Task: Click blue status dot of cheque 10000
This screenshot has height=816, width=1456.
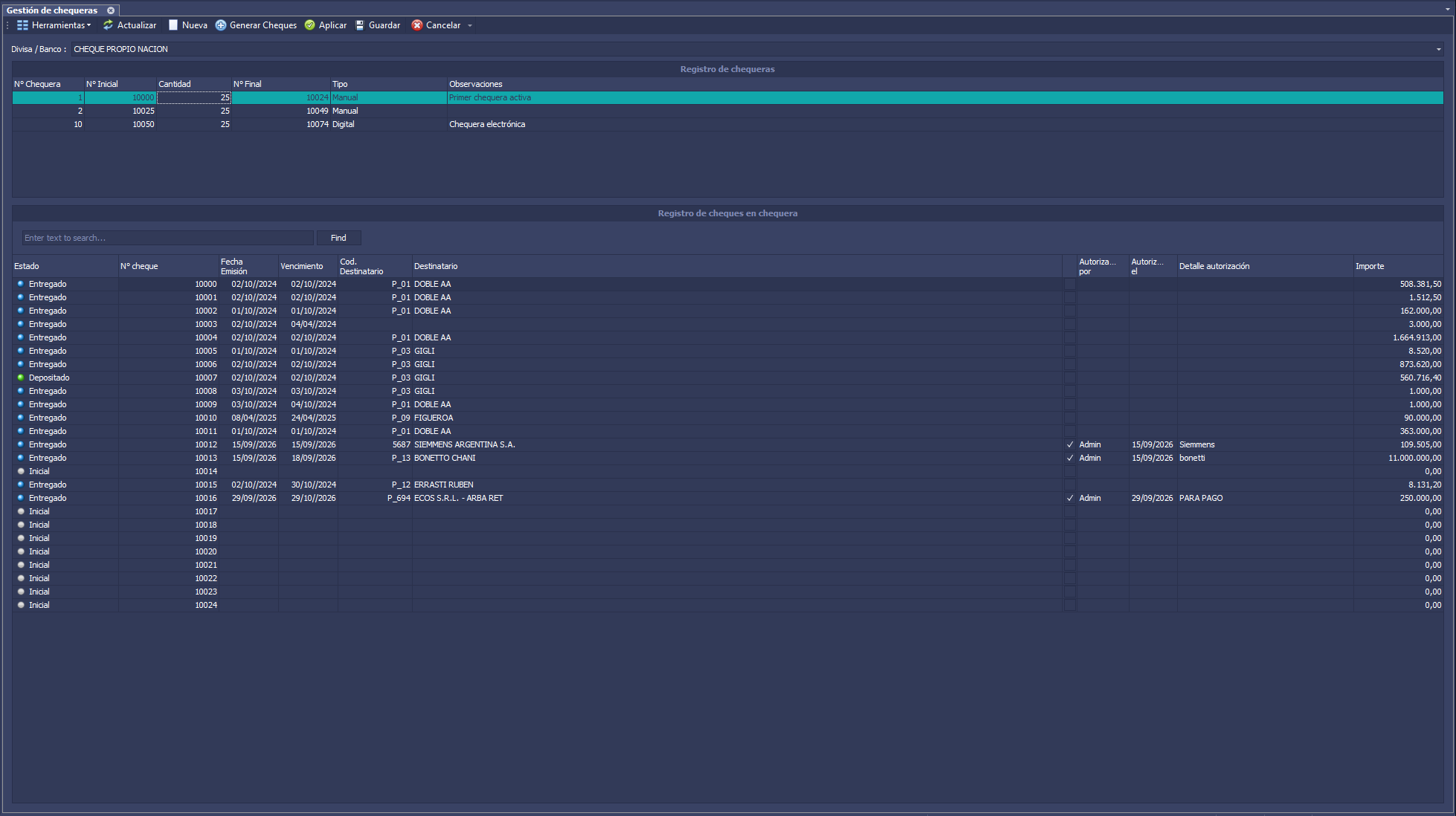Action: 21,284
